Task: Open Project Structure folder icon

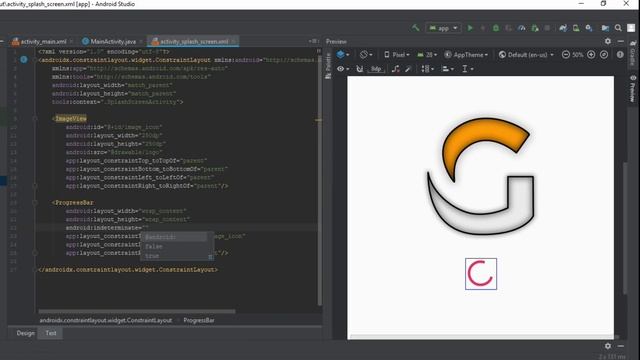Action: point(605,28)
